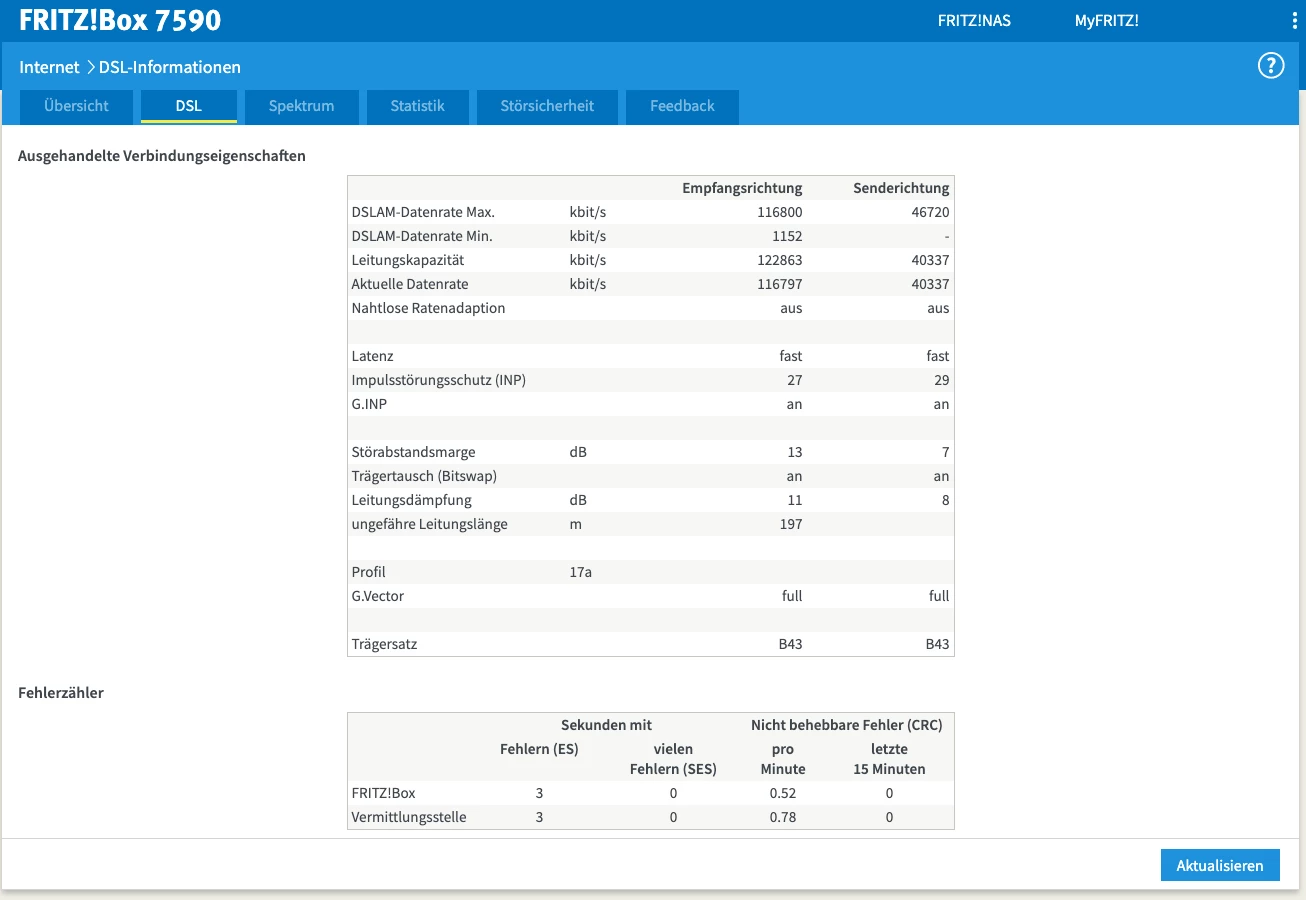Viewport: 1306px width, 900px height.
Task: Click the help question mark icon
Action: [1270, 66]
